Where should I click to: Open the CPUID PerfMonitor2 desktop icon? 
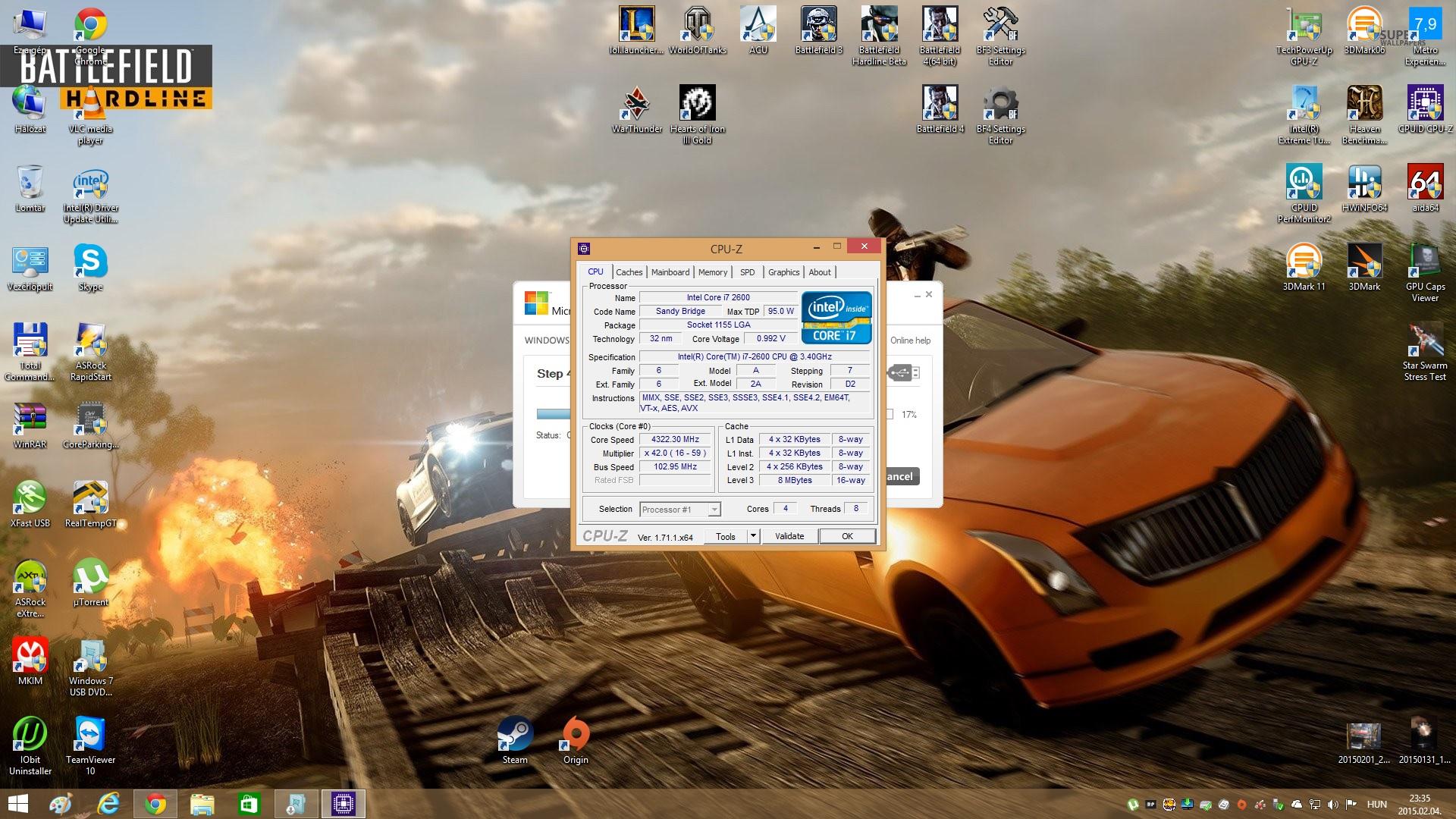pyautogui.click(x=1304, y=194)
